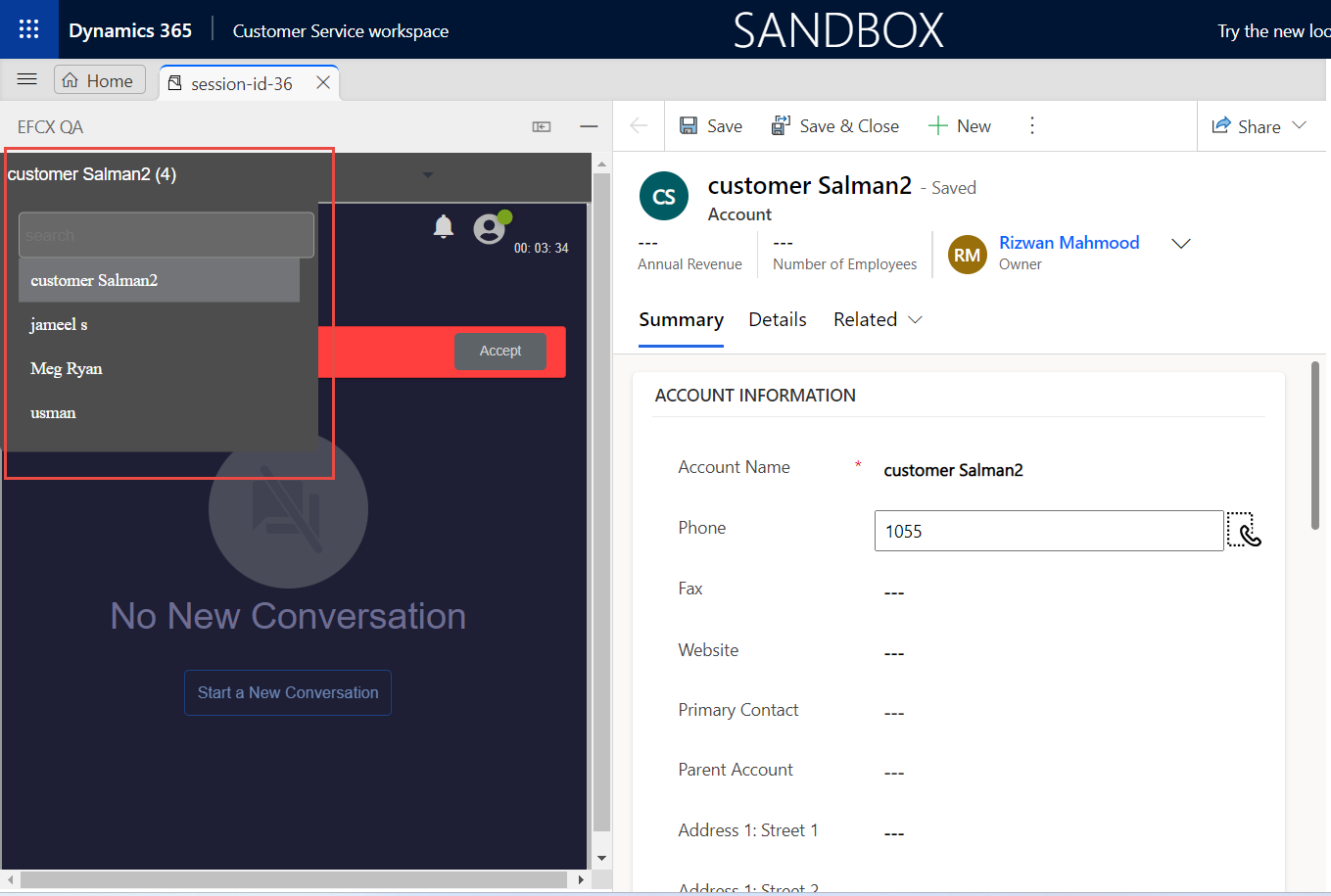Click the phone call icon beside Phone field
1331x896 pixels.
tap(1244, 530)
